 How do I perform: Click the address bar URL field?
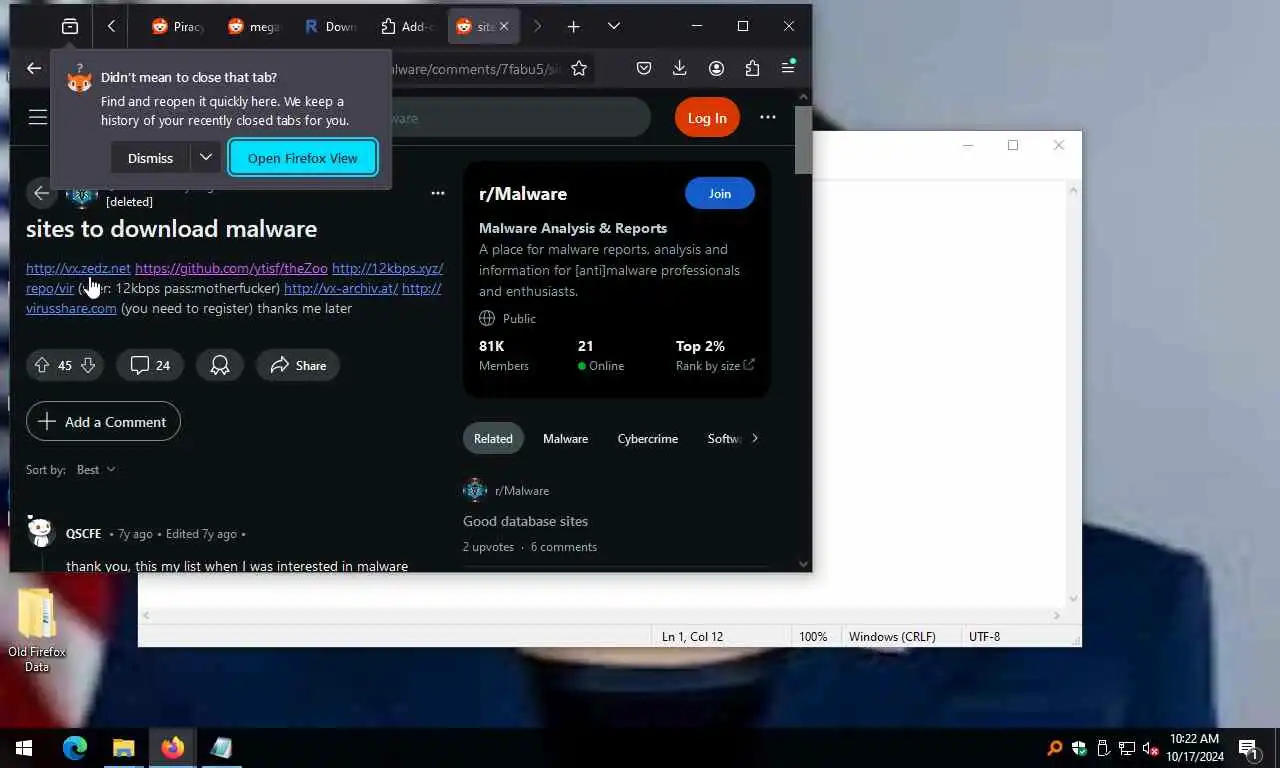[475, 69]
